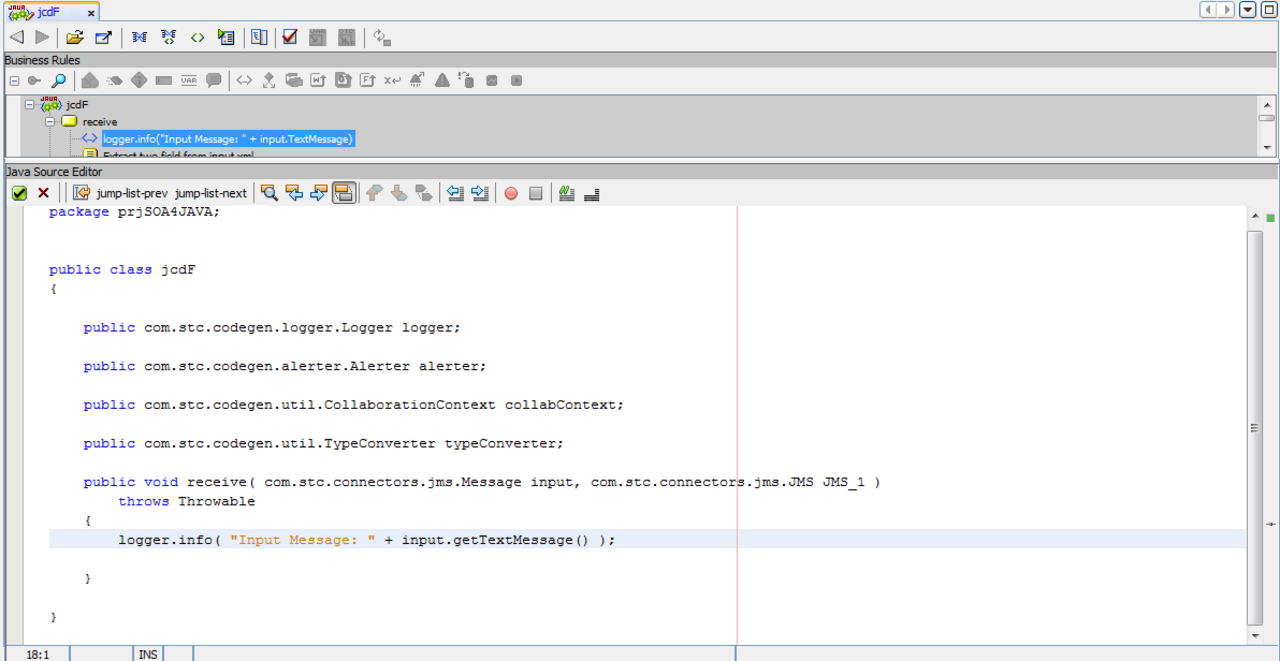The width and height of the screenshot is (1280, 661).
Task: Click the INS insert mode status indicator
Action: pyautogui.click(x=148, y=654)
